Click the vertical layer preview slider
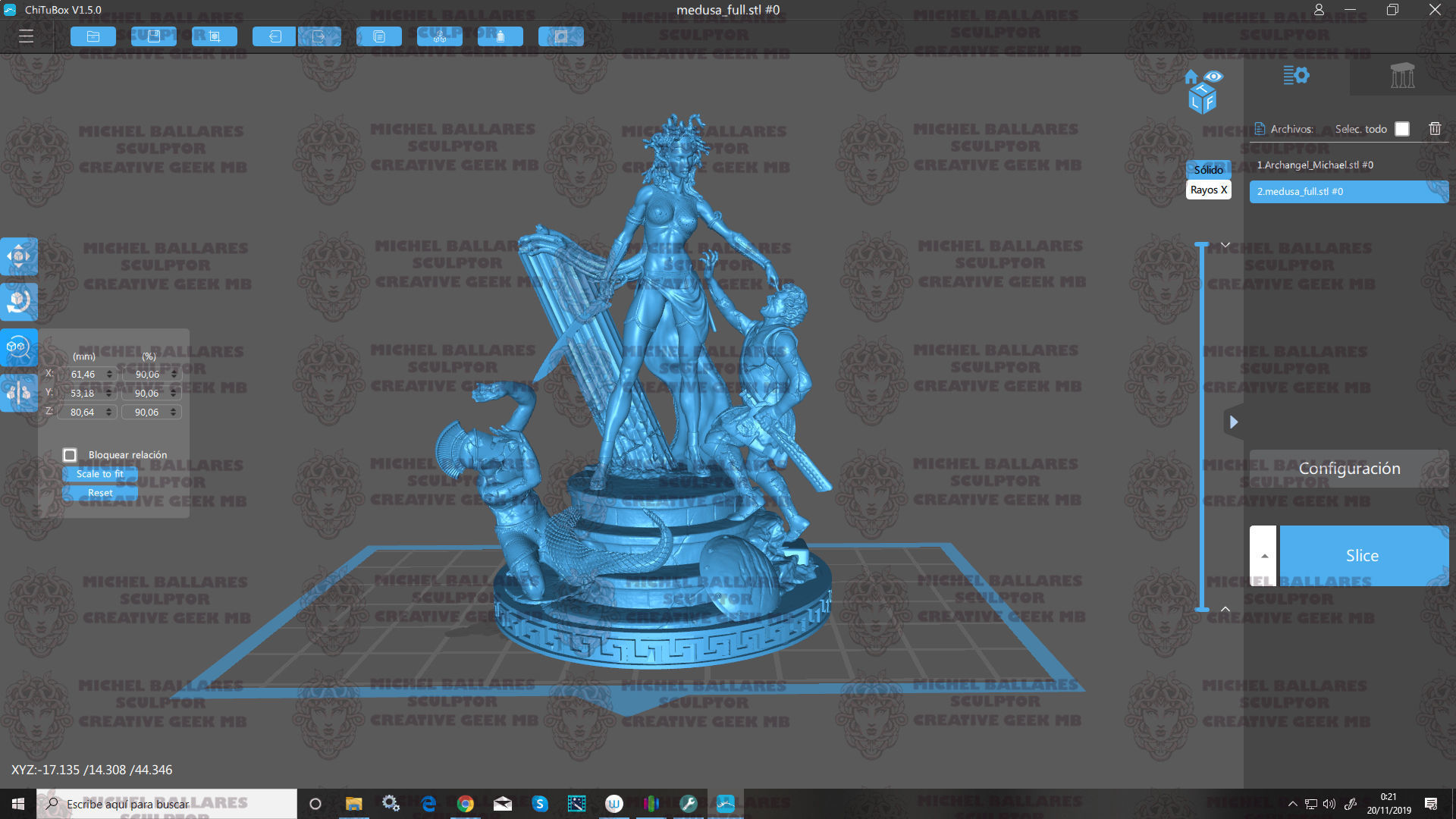 [1202, 425]
